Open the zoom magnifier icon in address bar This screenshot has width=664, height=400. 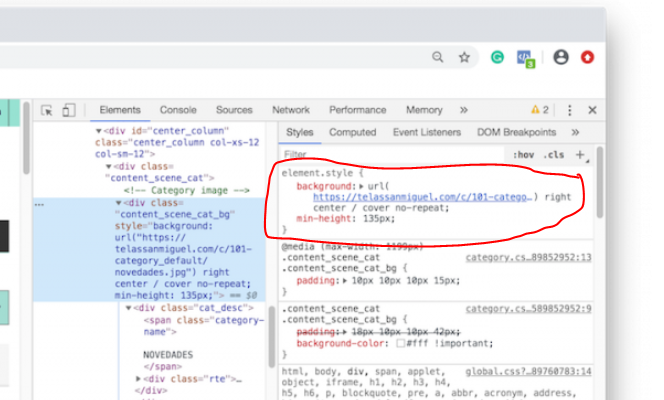point(438,58)
